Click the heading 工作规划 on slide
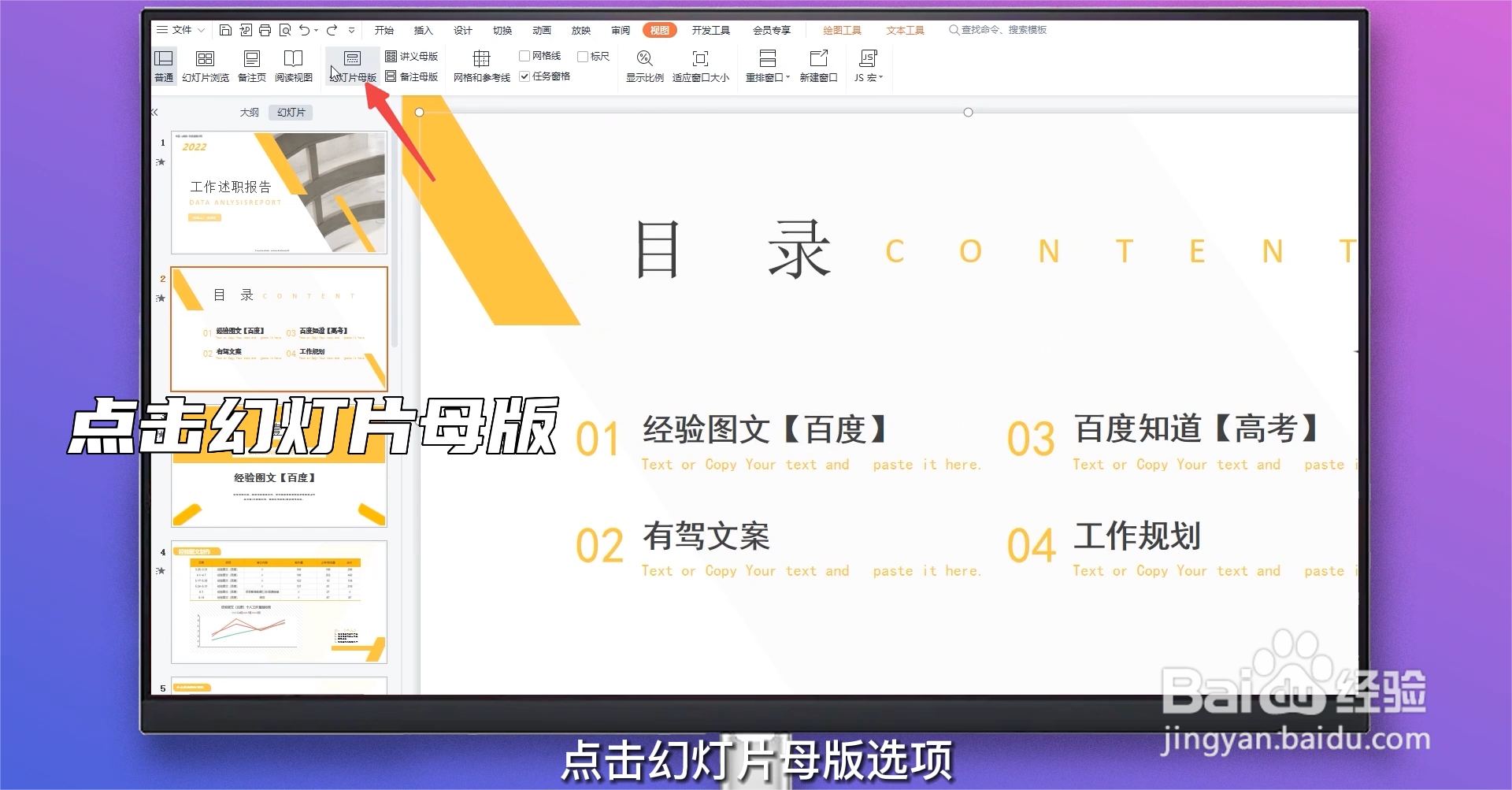1512x790 pixels. point(1137,536)
